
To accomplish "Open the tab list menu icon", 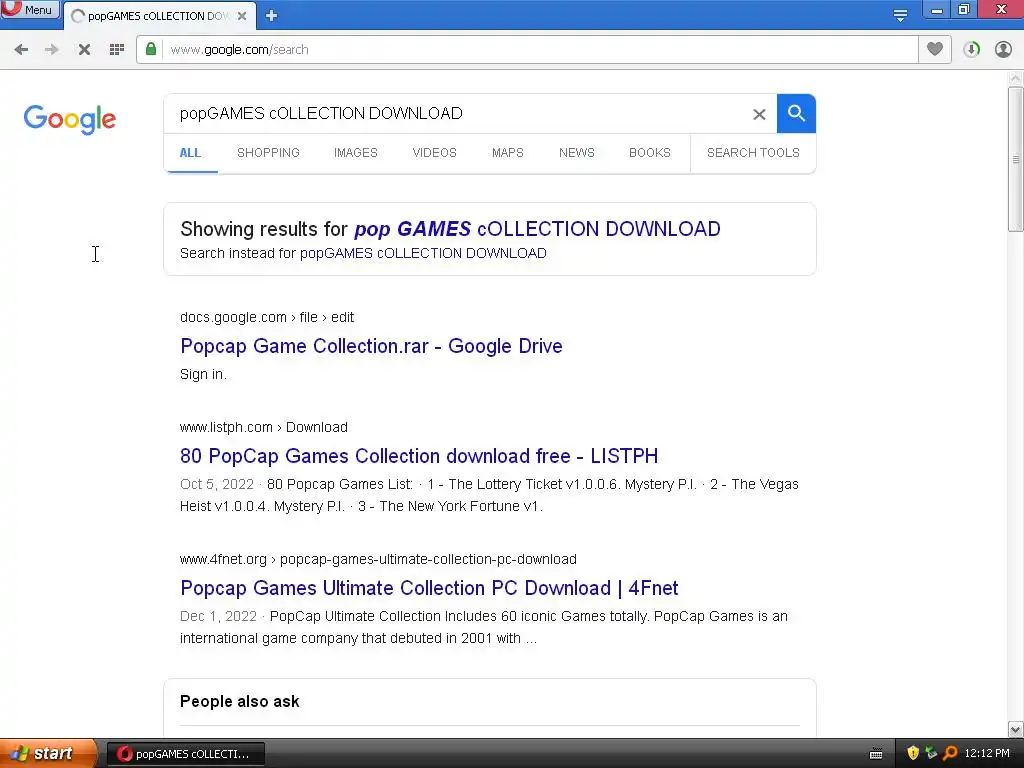I will click(900, 15).
